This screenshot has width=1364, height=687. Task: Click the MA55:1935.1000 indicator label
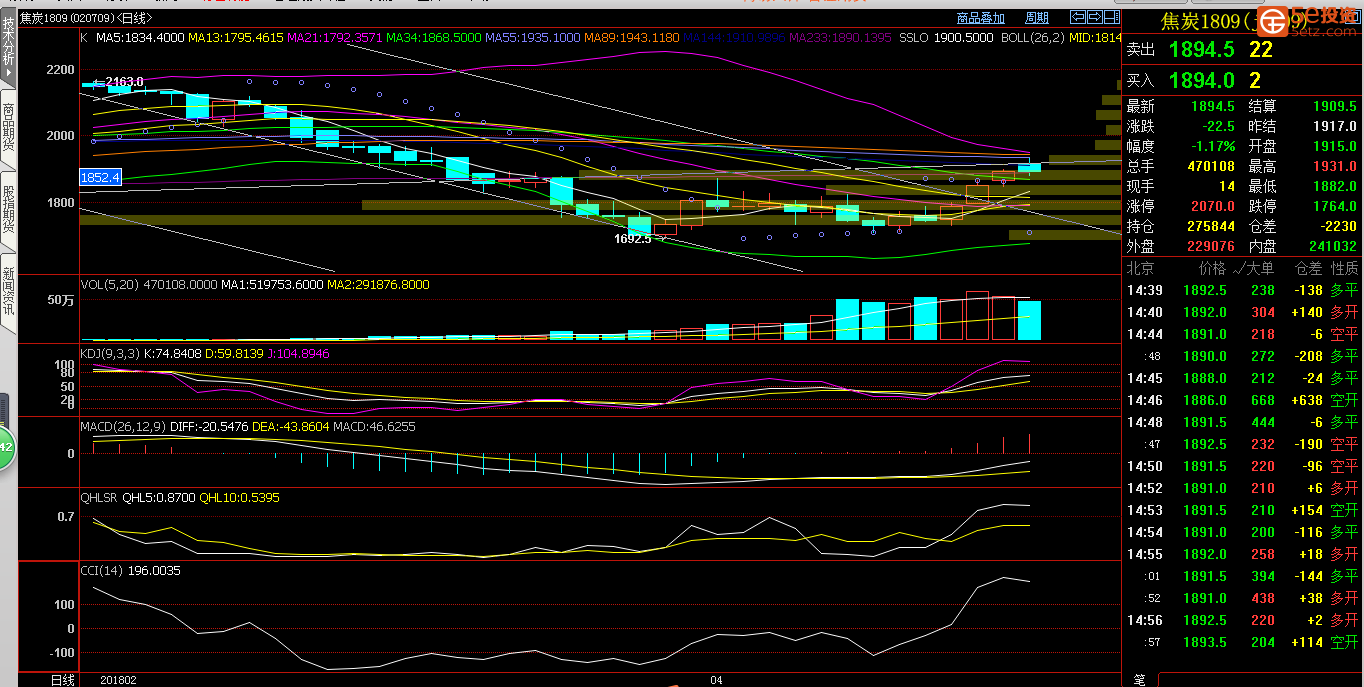point(533,38)
